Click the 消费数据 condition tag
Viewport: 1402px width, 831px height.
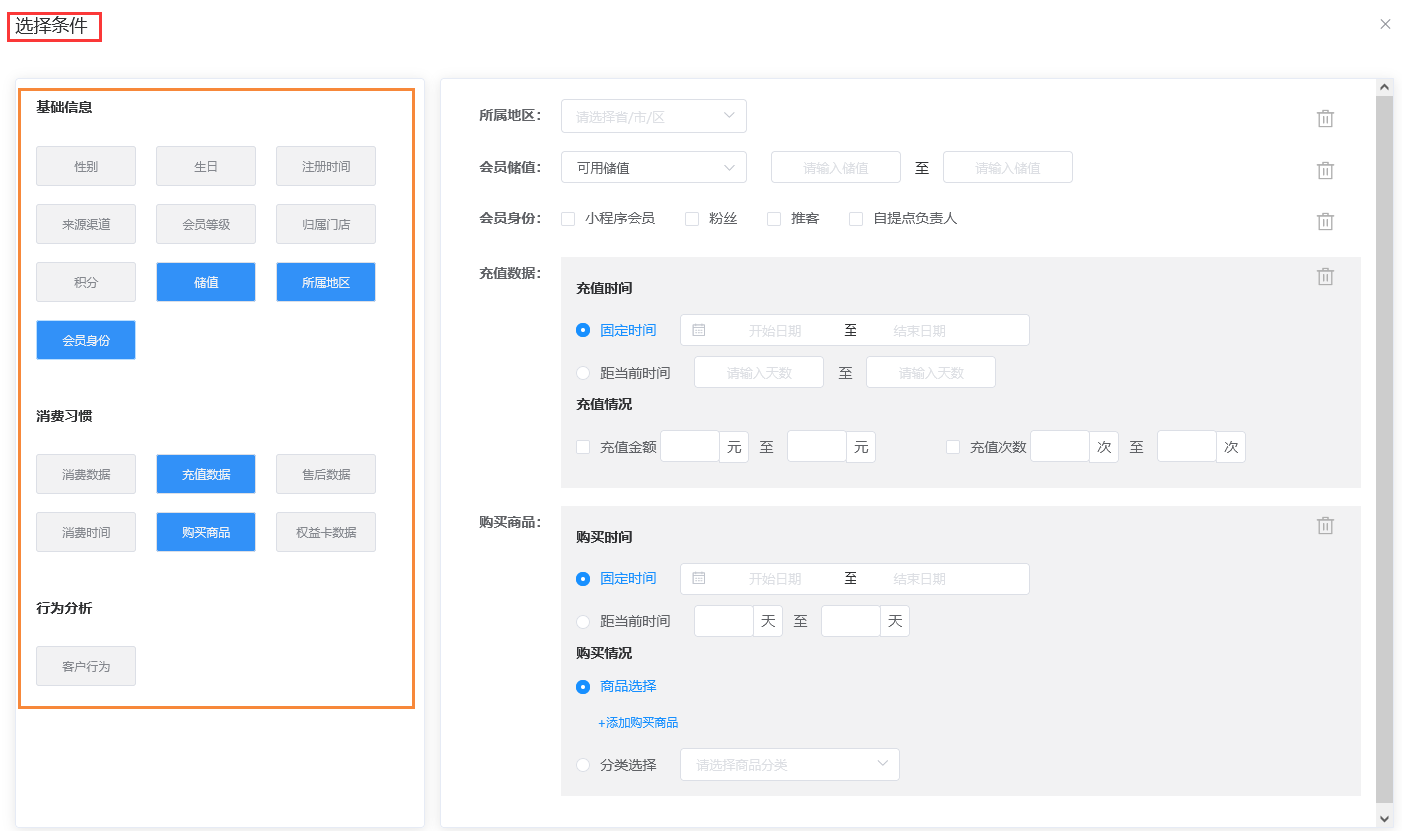tap(86, 474)
